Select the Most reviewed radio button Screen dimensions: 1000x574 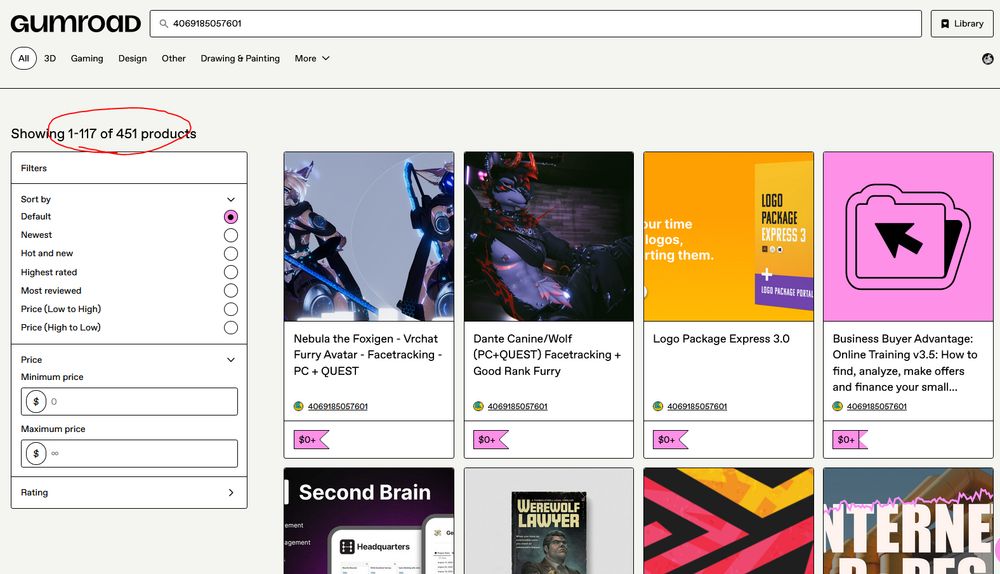(231, 291)
